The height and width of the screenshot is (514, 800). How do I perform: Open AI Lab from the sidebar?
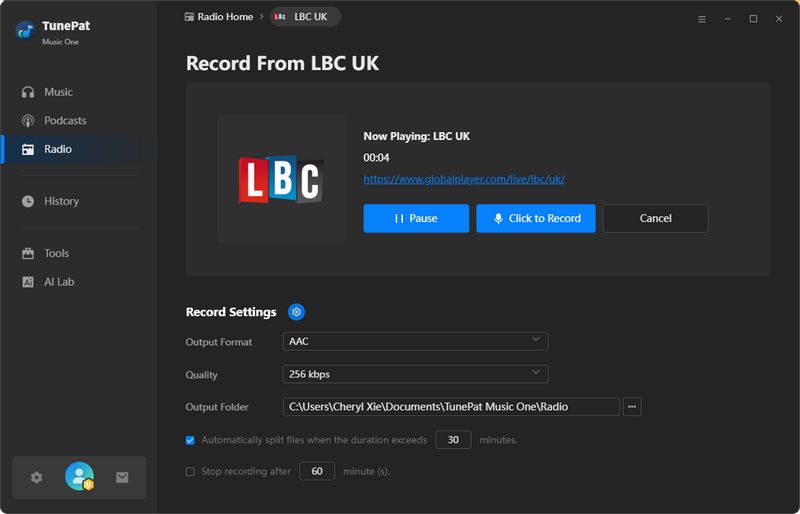coord(59,282)
